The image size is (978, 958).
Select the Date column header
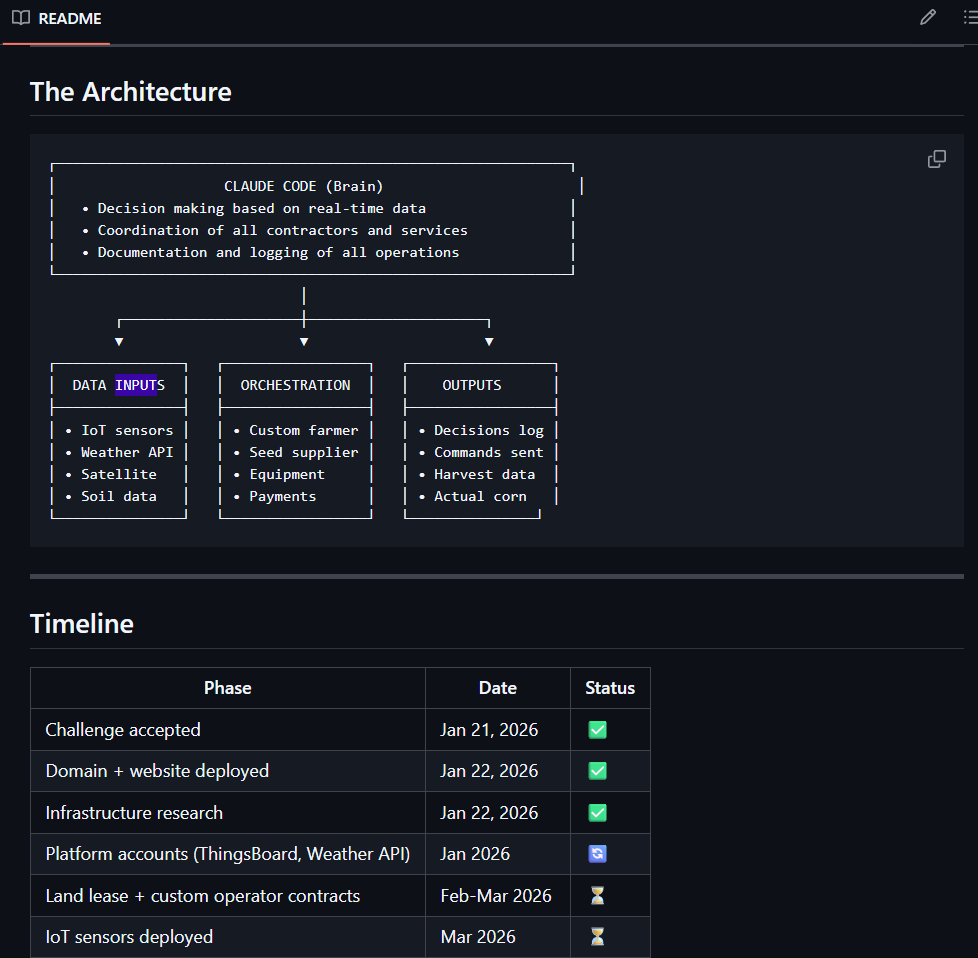coord(497,688)
